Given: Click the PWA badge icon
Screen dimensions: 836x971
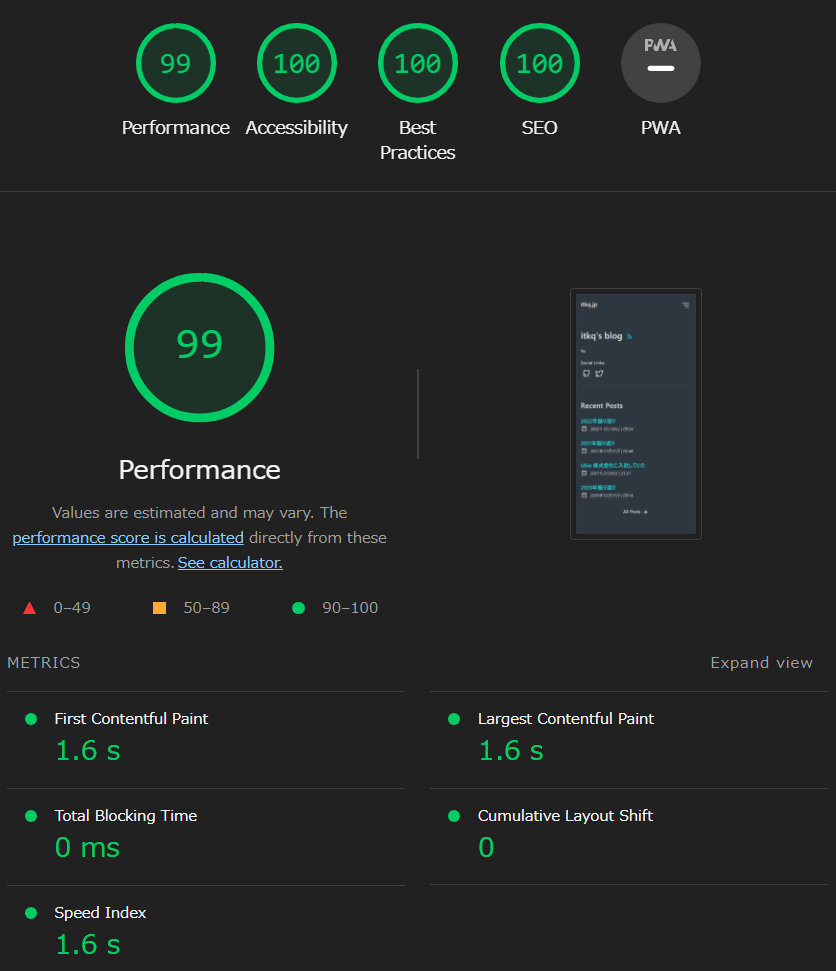Looking at the screenshot, I should (x=660, y=64).
